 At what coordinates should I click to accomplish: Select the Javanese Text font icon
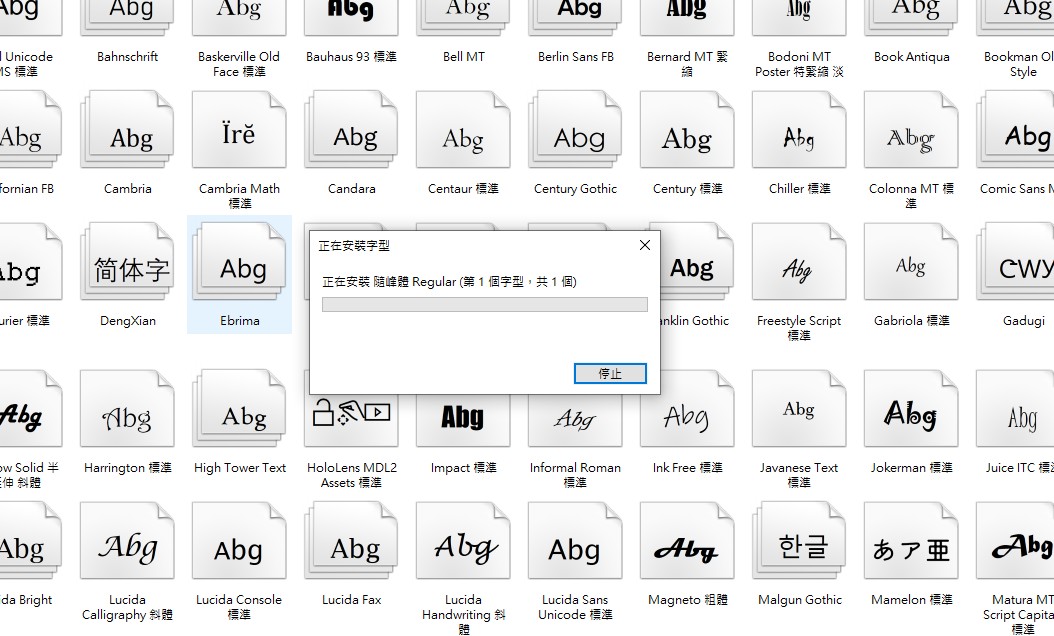(799, 408)
